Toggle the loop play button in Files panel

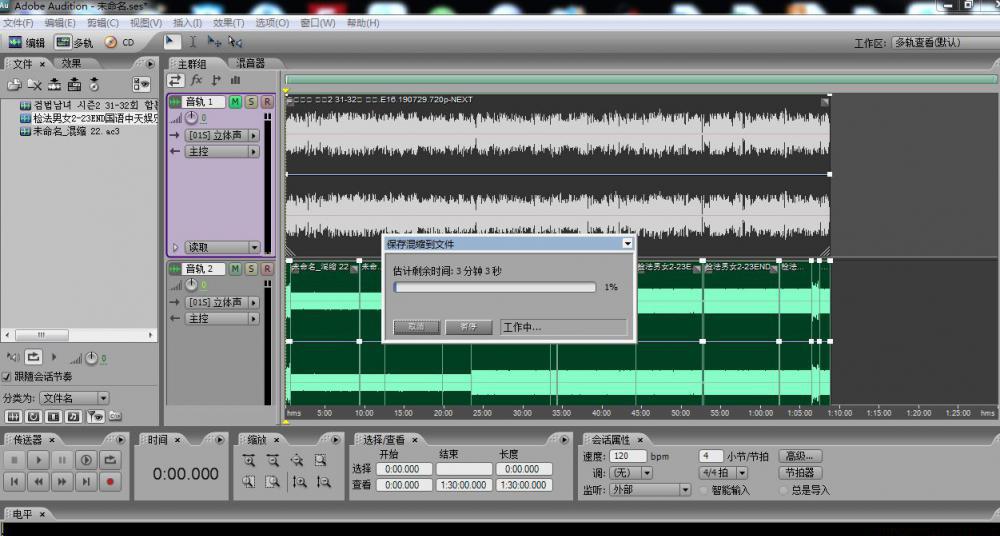click(34, 357)
